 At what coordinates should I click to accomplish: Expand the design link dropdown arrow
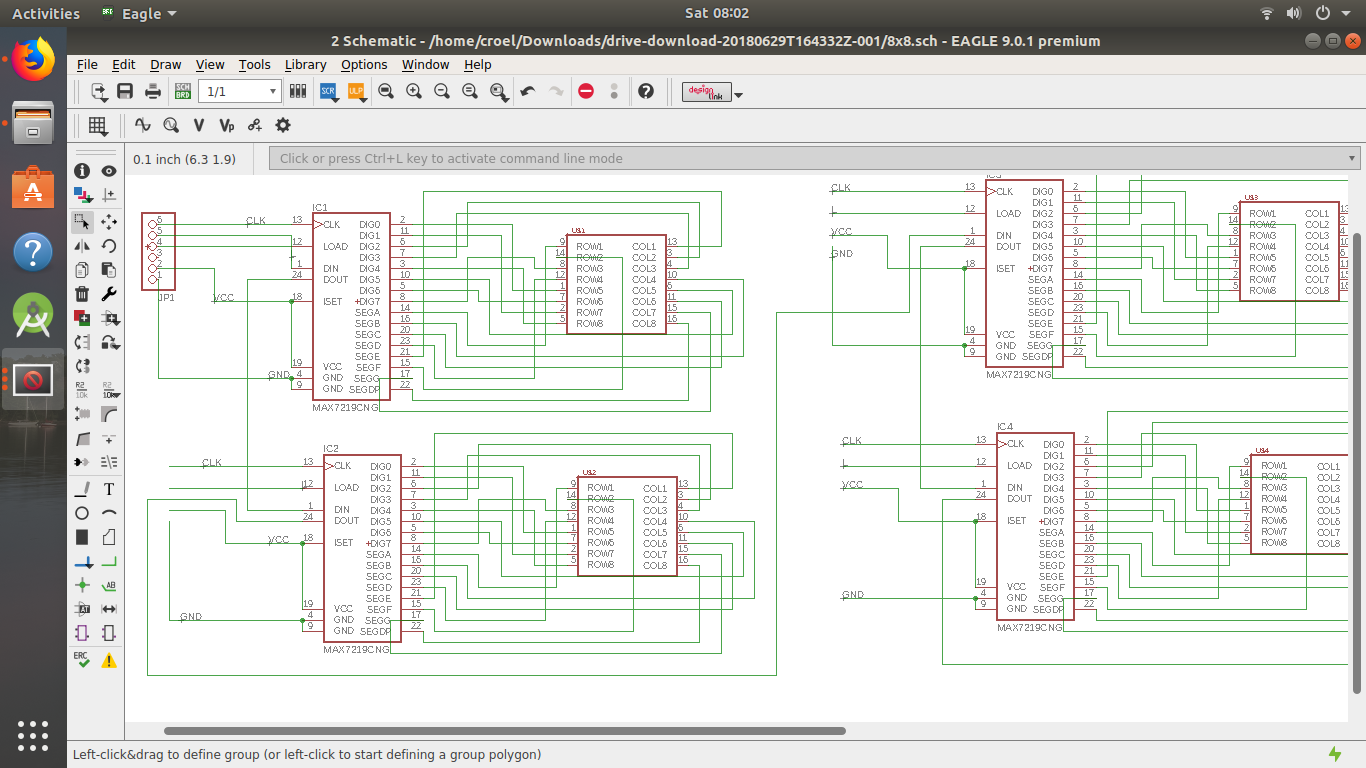click(739, 95)
